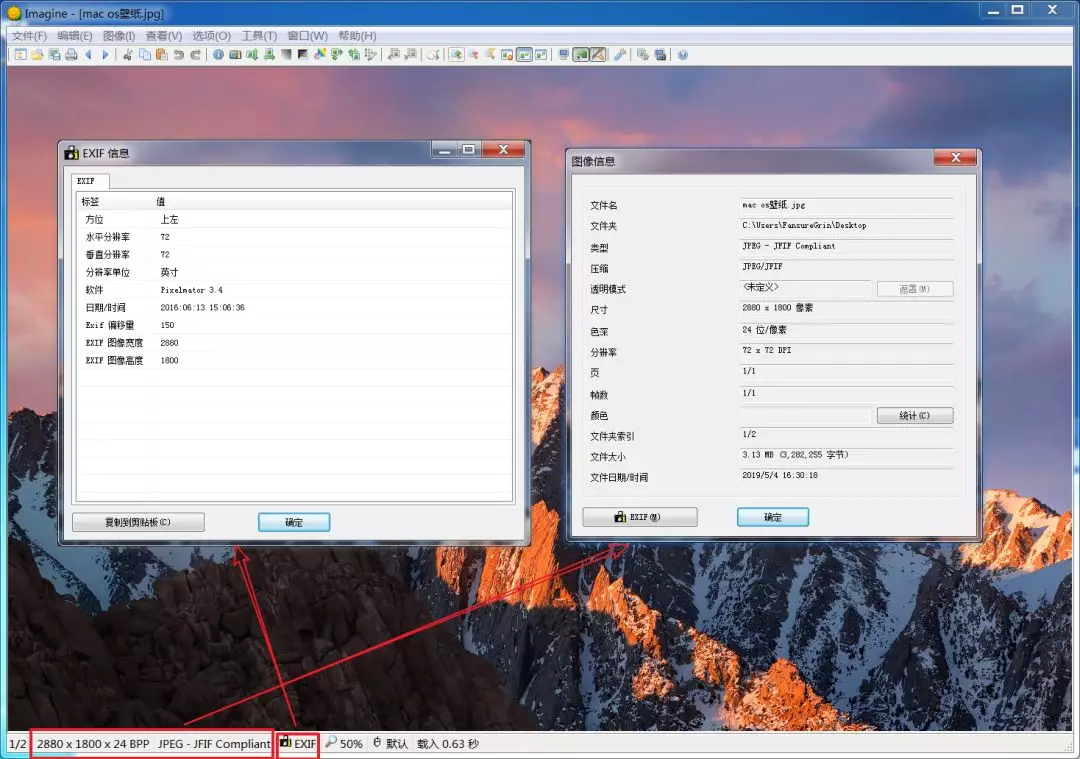Open settings with the wrench icon
The image size is (1080, 759).
[620, 55]
